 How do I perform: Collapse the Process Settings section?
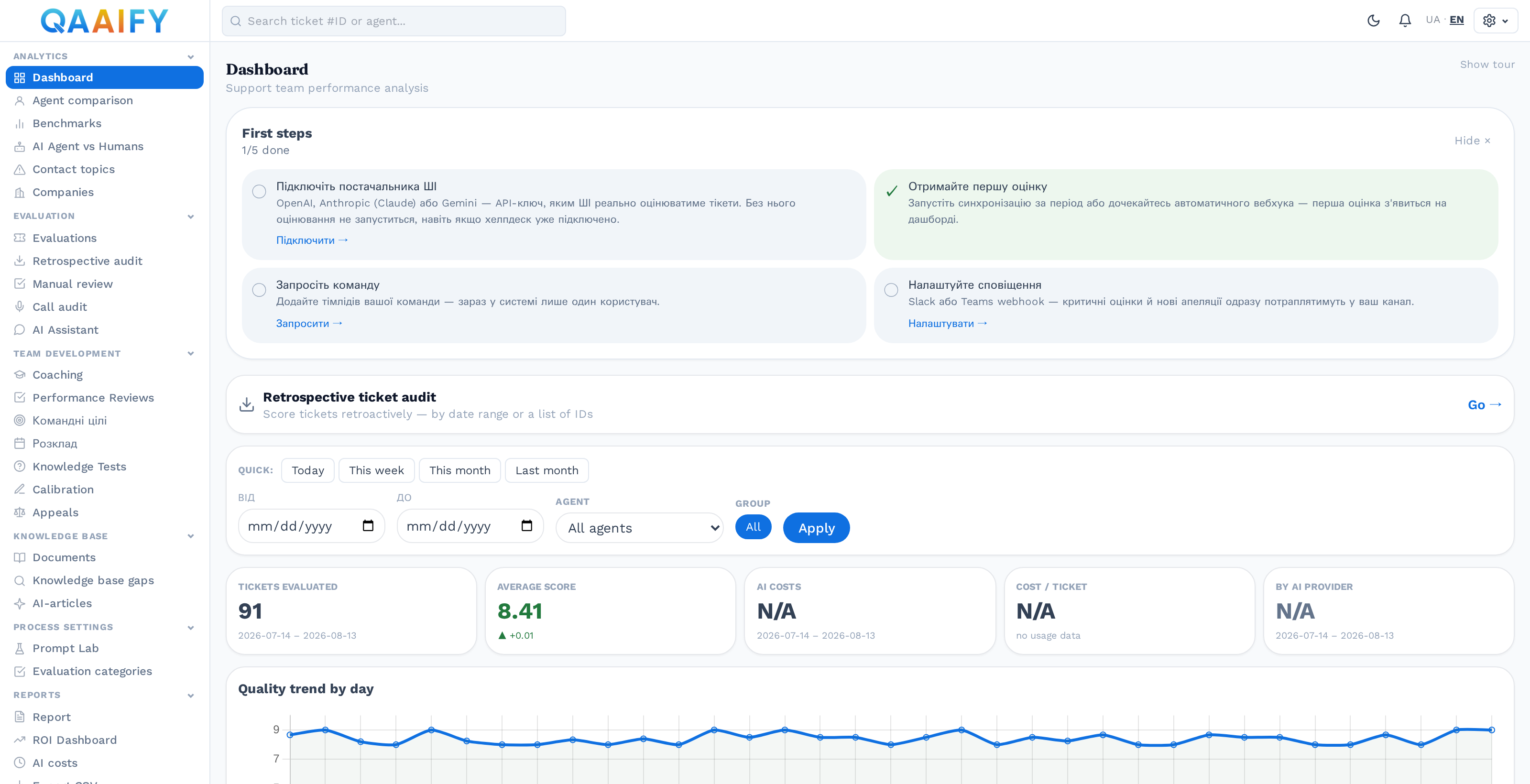tap(191, 628)
